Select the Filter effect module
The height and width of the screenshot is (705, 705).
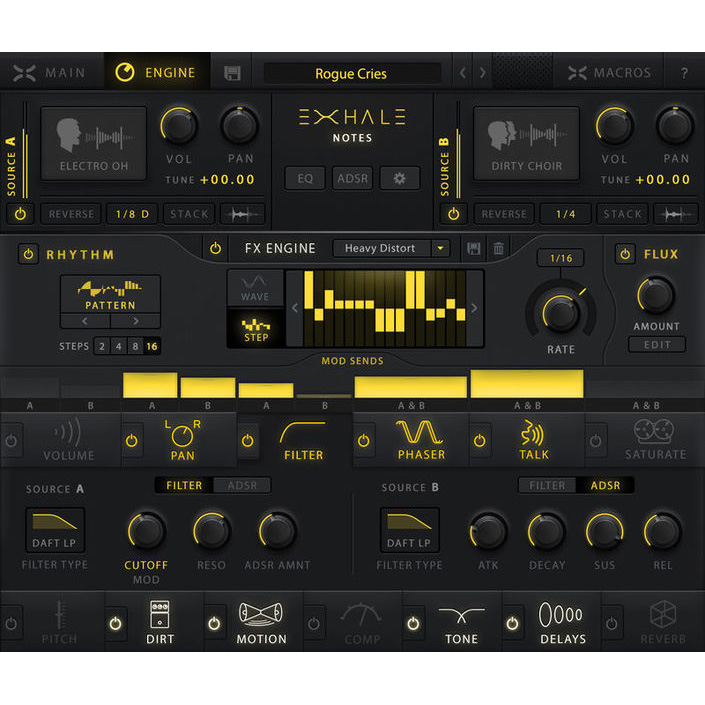[303, 441]
